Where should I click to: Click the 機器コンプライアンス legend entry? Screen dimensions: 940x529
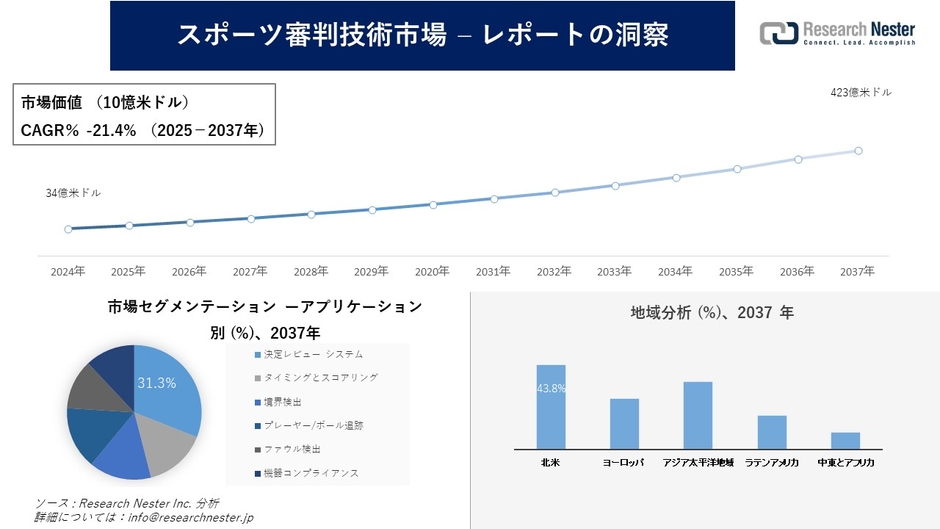click(307, 473)
